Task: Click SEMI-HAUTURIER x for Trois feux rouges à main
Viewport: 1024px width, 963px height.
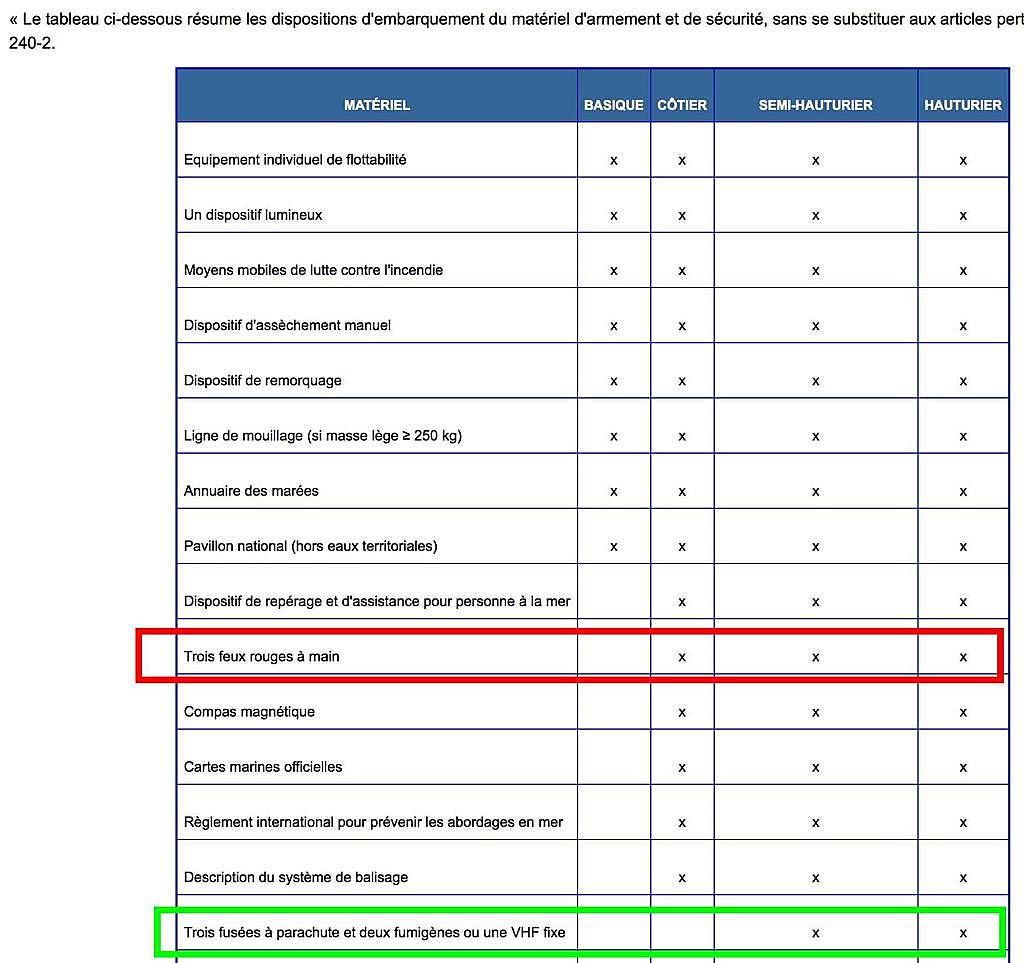Action: tap(816, 657)
